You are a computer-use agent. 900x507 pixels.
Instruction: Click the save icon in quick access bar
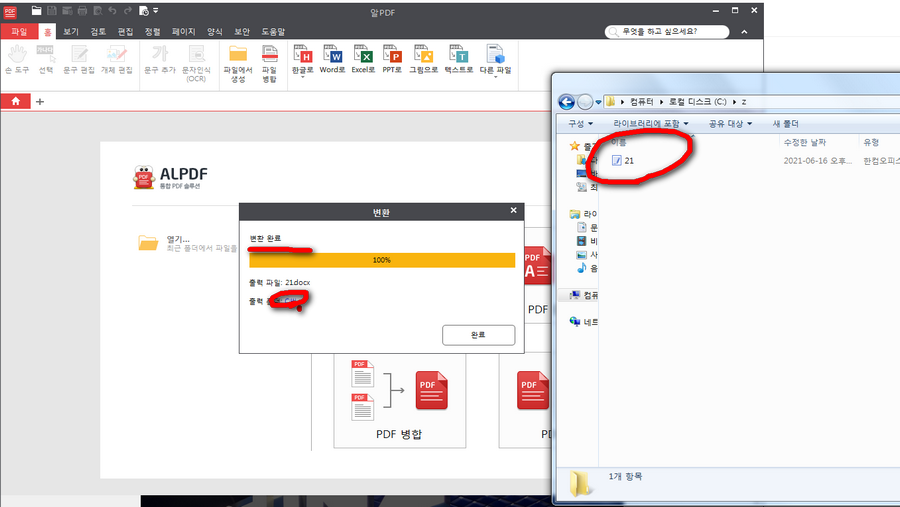[52, 10]
